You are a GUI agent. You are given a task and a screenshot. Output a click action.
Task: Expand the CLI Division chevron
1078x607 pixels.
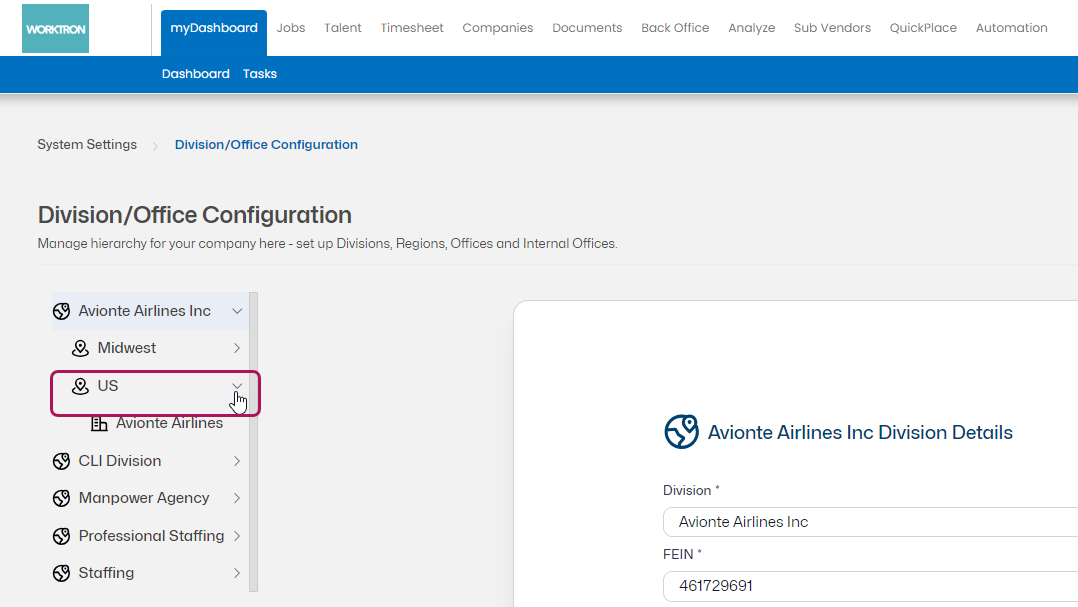click(x=236, y=461)
